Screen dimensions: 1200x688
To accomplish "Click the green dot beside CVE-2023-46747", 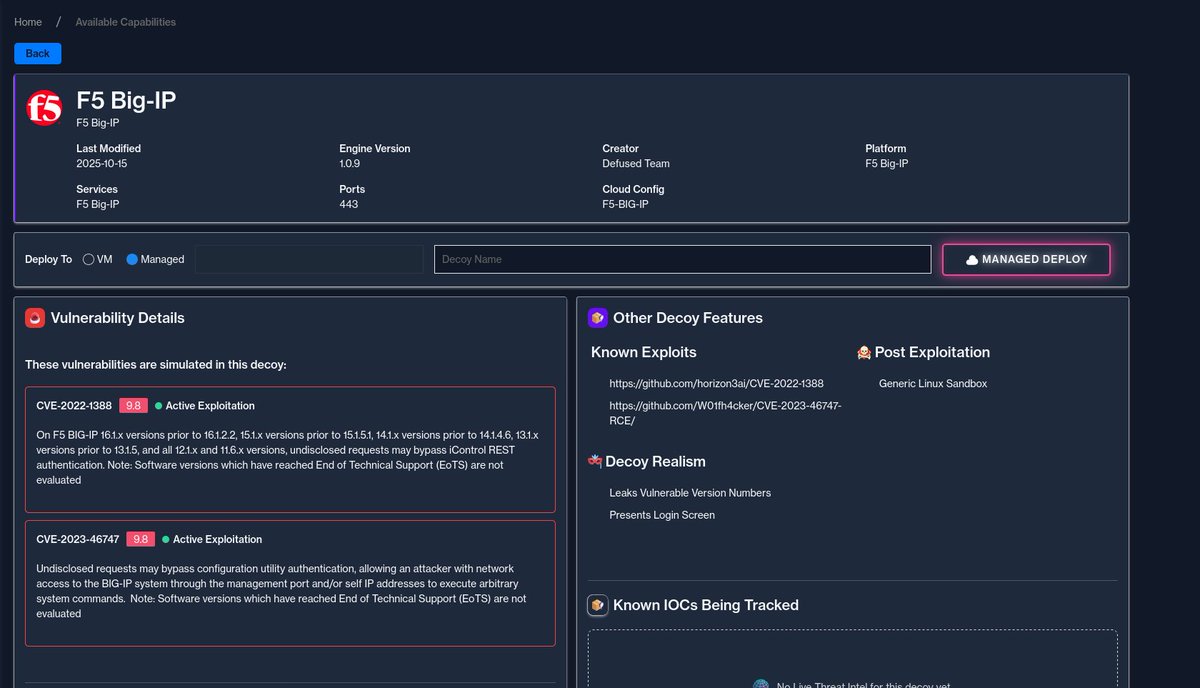I will (x=165, y=539).
